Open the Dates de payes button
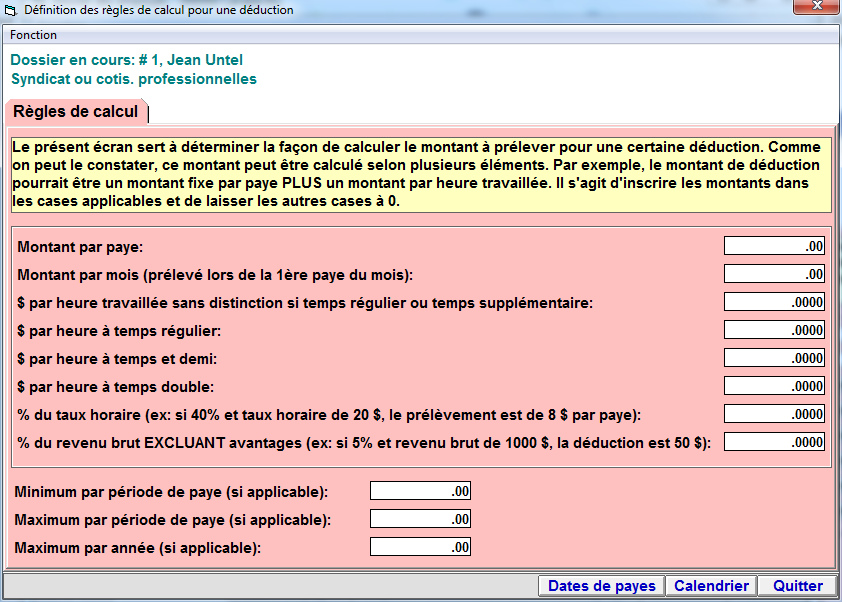Viewport: 842px width, 602px height. click(601, 586)
